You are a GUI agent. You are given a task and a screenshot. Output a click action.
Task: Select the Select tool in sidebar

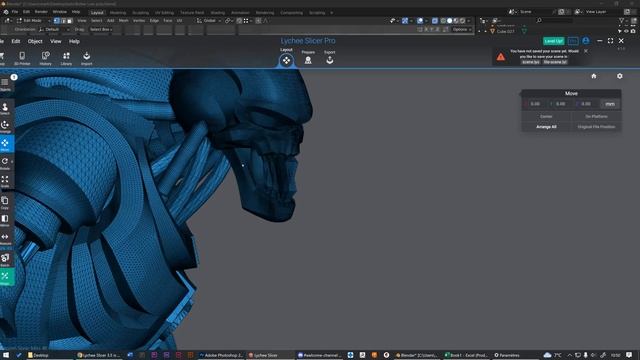[x=5, y=108]
